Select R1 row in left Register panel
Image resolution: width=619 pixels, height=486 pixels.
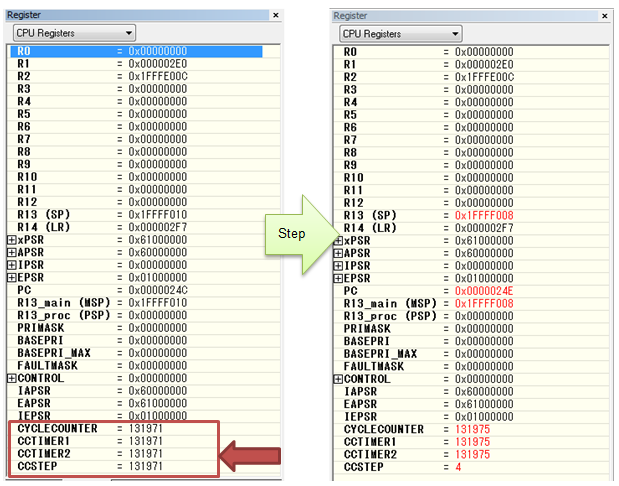(x=144, y=64)
